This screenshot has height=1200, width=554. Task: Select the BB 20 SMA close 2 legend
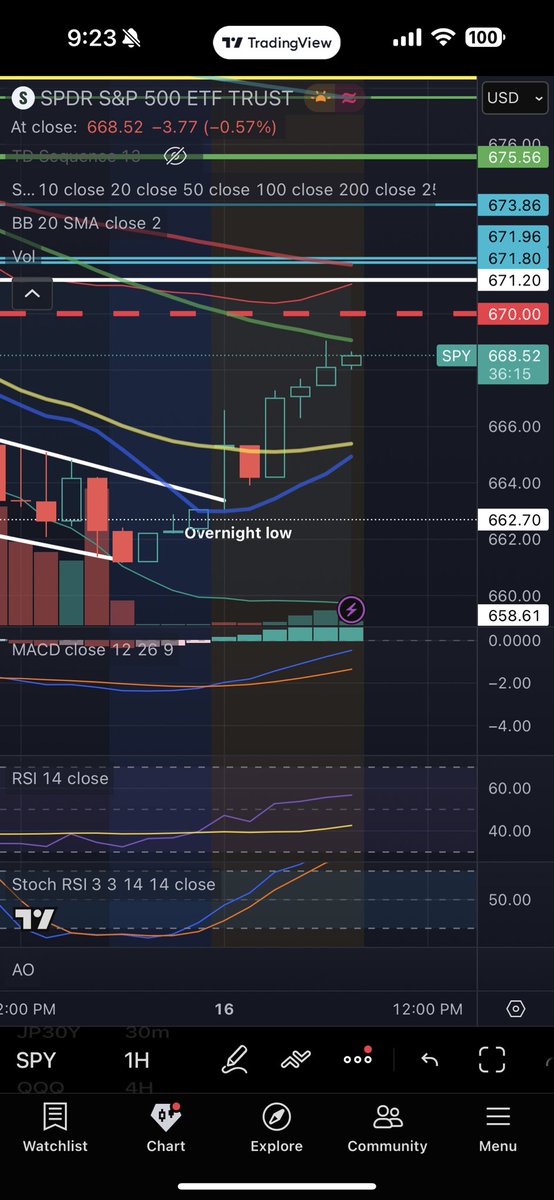86,223
